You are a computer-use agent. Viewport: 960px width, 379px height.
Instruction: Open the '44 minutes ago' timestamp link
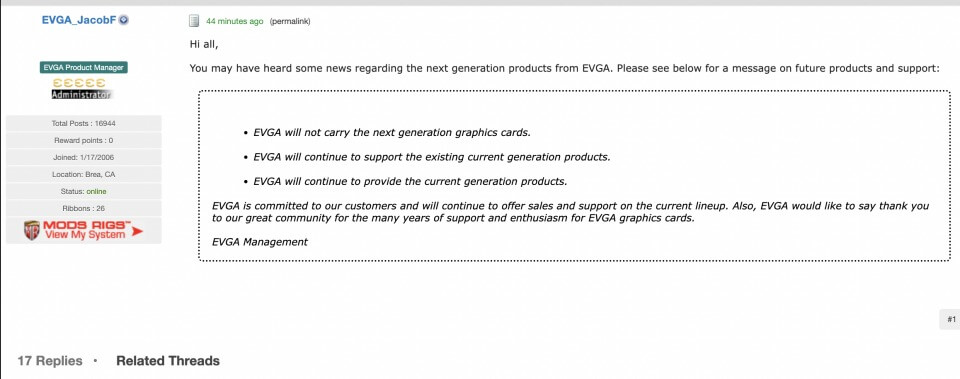coord(234,21)
